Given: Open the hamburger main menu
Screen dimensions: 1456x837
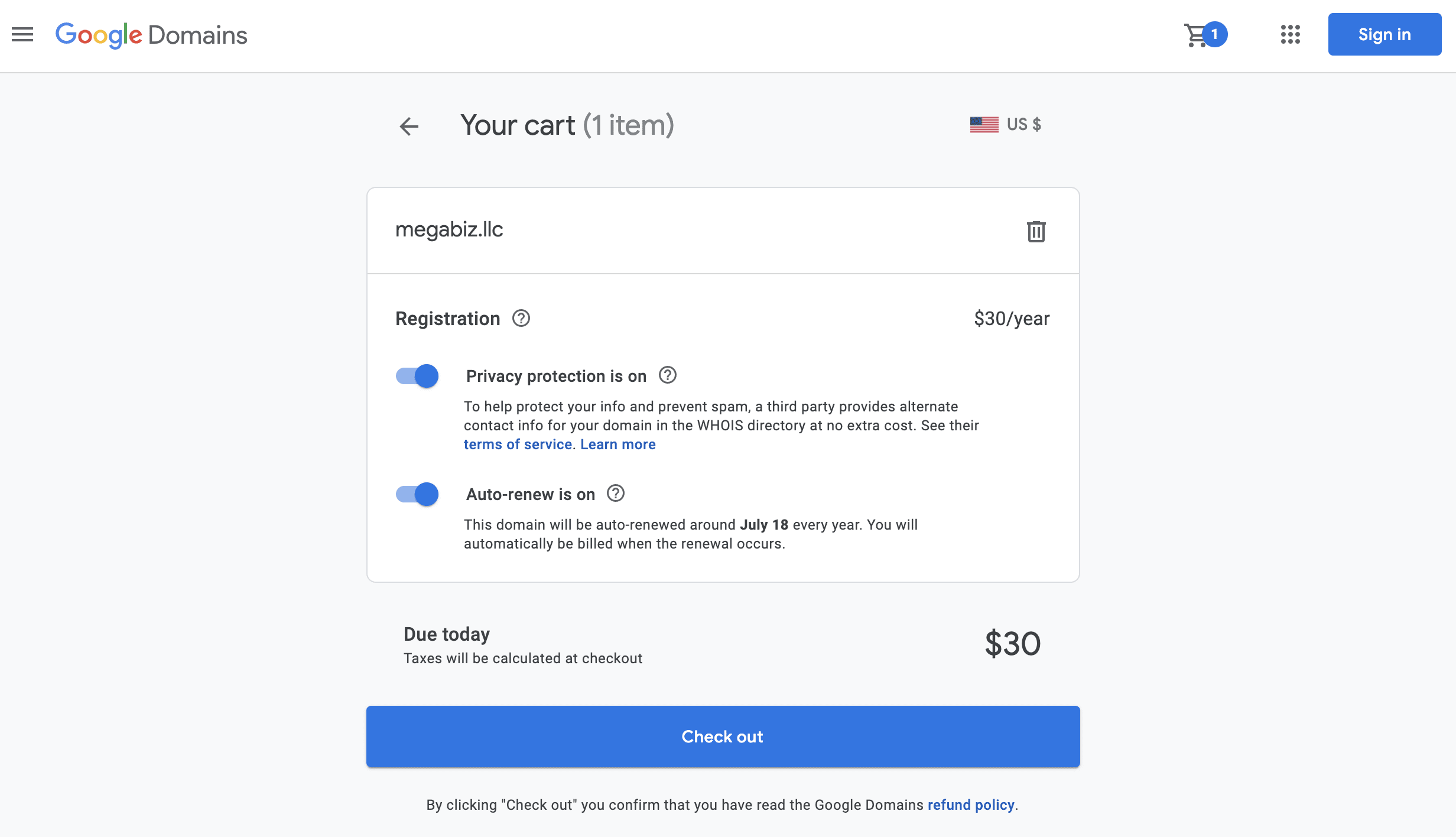Looking at the screenshot, I should [22, 35].
